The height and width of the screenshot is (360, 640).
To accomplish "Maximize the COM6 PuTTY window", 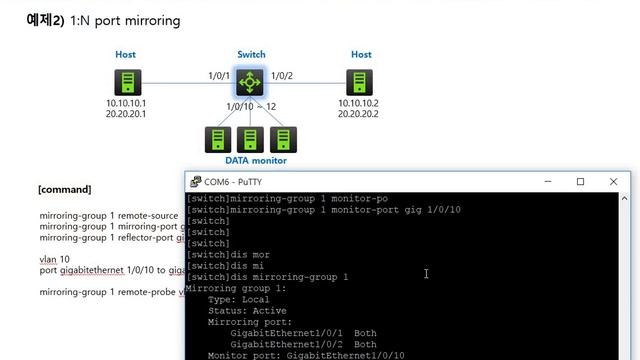I will coord(580,182).
